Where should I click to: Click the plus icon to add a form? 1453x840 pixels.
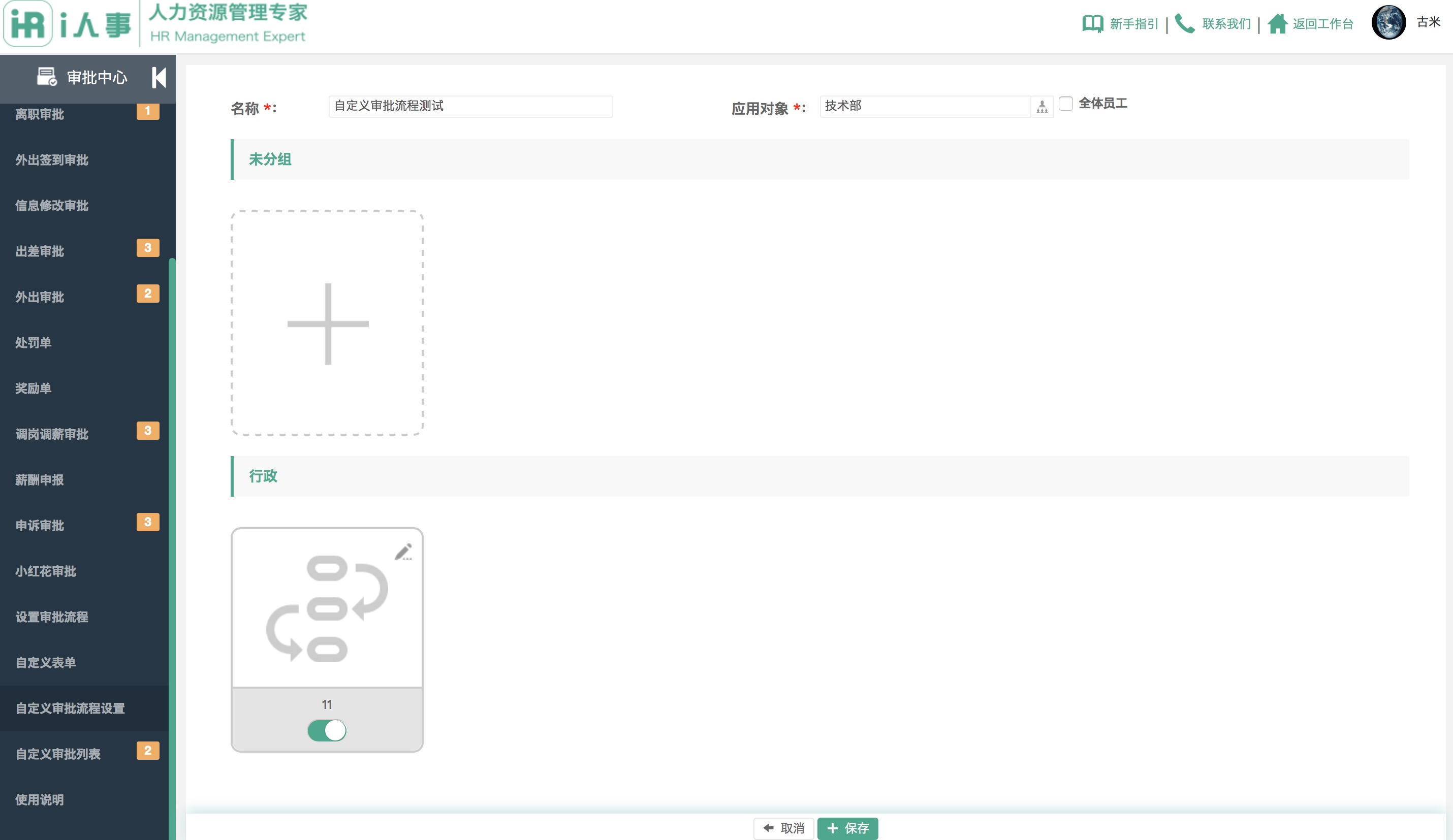(328, 324)
